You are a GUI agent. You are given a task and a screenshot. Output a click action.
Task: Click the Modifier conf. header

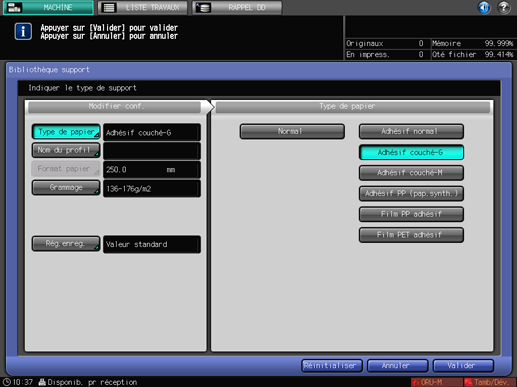pos(115,107)
